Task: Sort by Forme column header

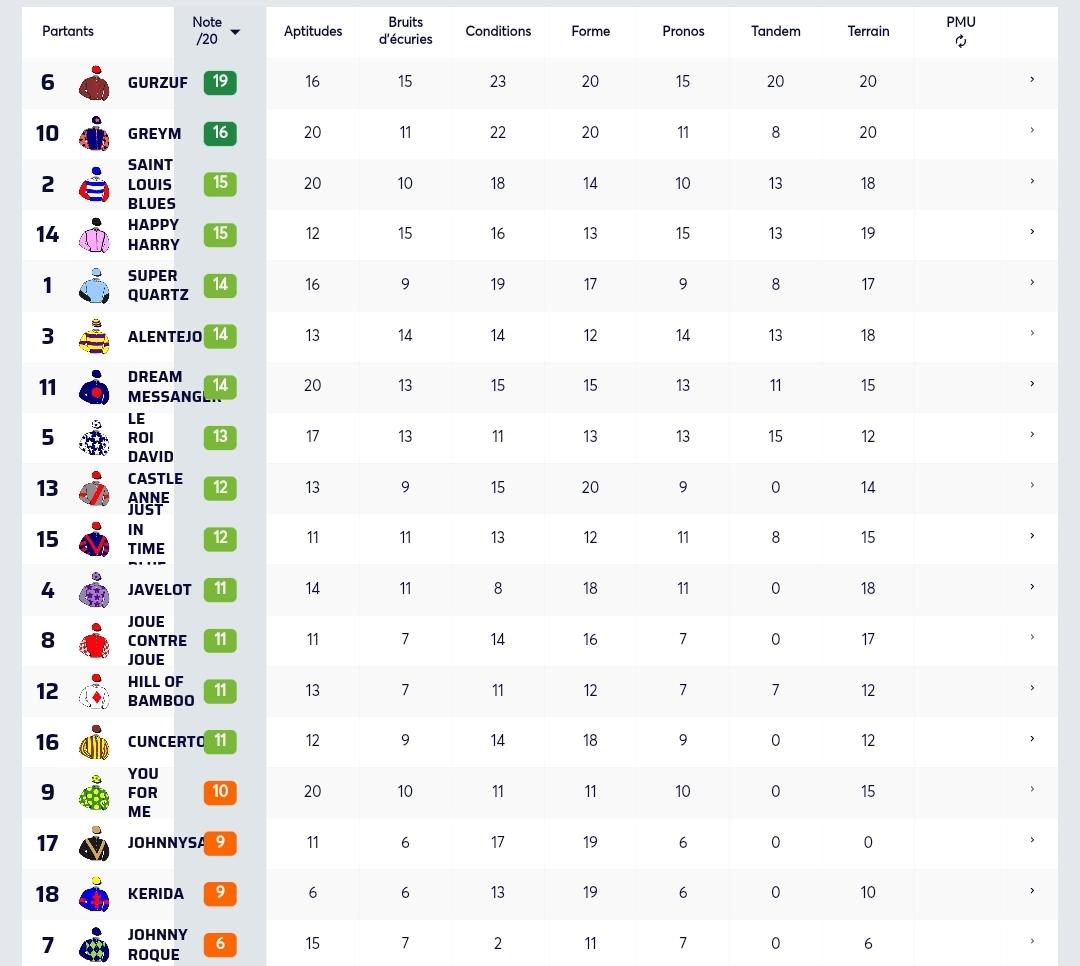Action: pyautogui.click(x=590, y=31)
